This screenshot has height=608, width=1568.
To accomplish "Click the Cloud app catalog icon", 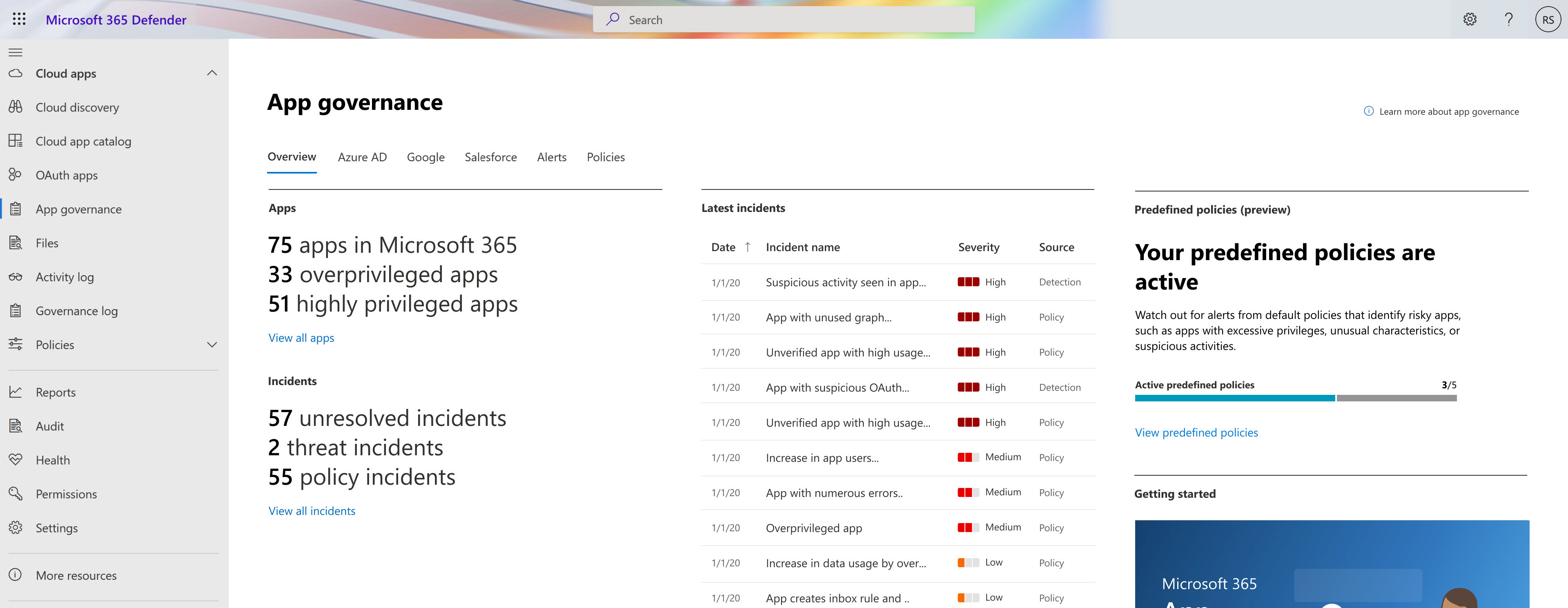I will pyautogui.click(x=16, y=140).
